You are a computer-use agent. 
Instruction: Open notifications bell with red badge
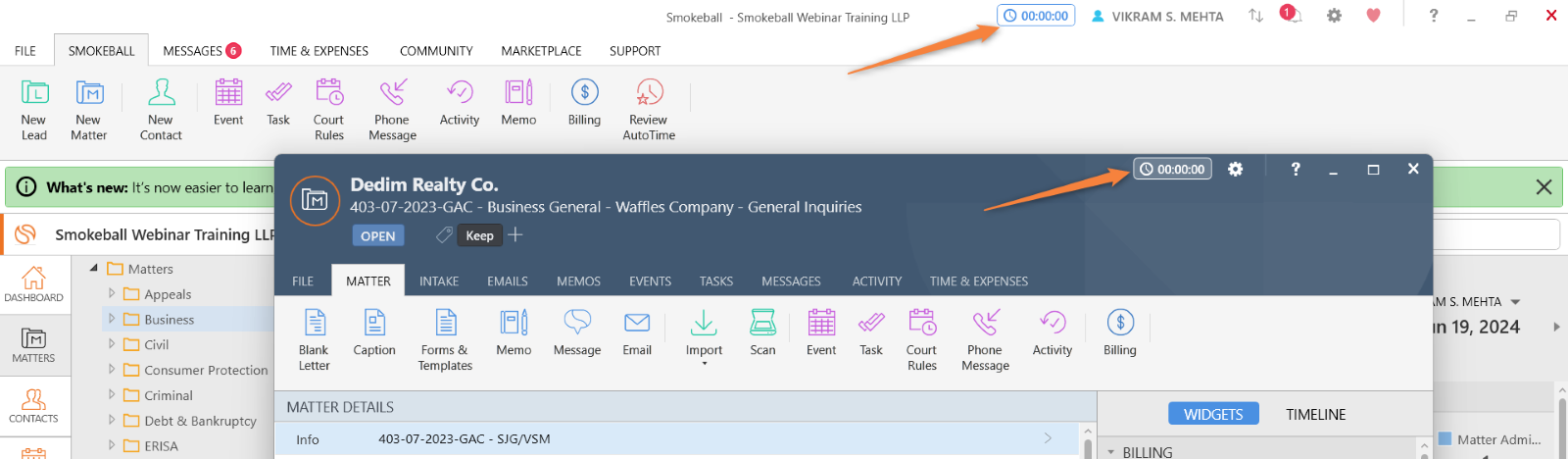[x=1291, y=15]
